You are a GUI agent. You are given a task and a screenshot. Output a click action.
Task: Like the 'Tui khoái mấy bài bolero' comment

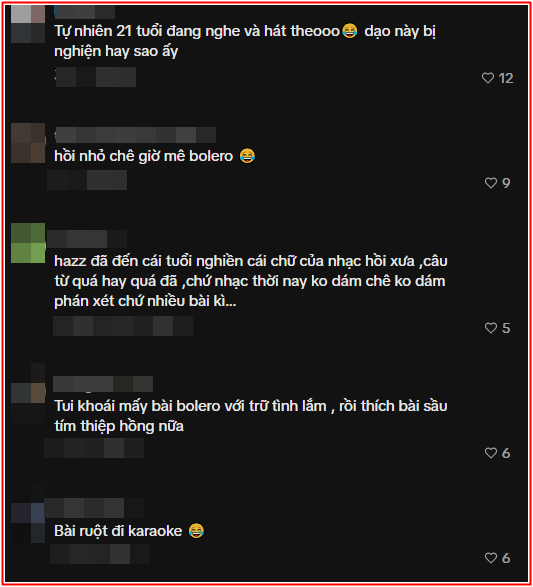coord(491,453)
